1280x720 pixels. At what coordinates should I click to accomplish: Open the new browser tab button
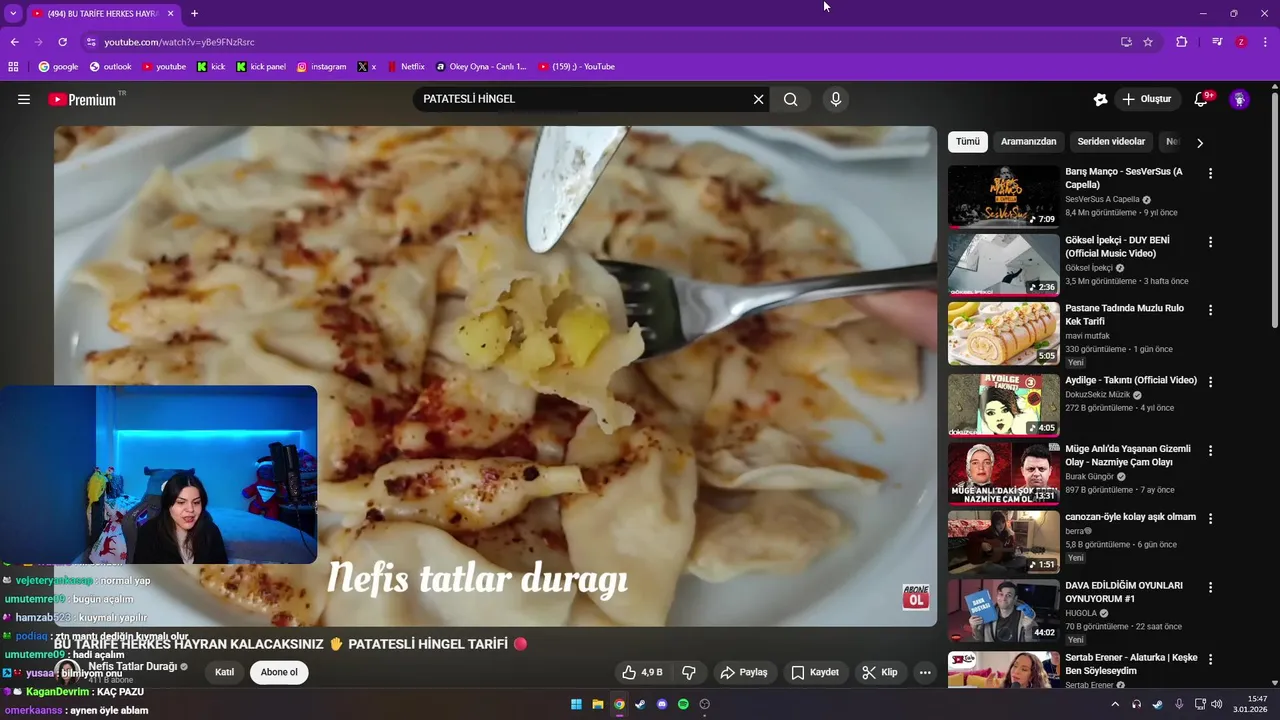pyautogui.click(x=194, y=14)
